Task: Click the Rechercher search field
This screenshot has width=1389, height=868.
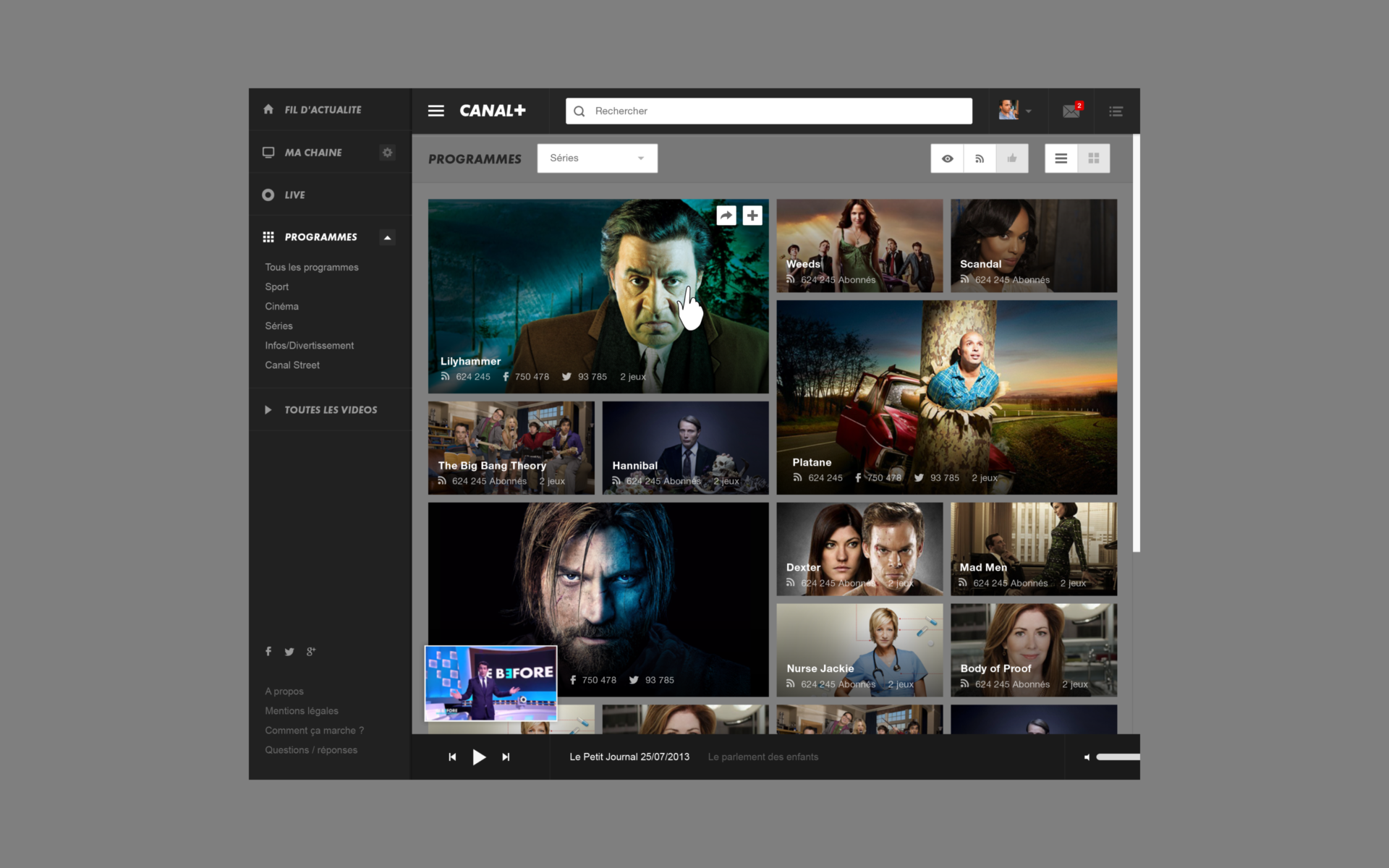Action: coord(767,111)
